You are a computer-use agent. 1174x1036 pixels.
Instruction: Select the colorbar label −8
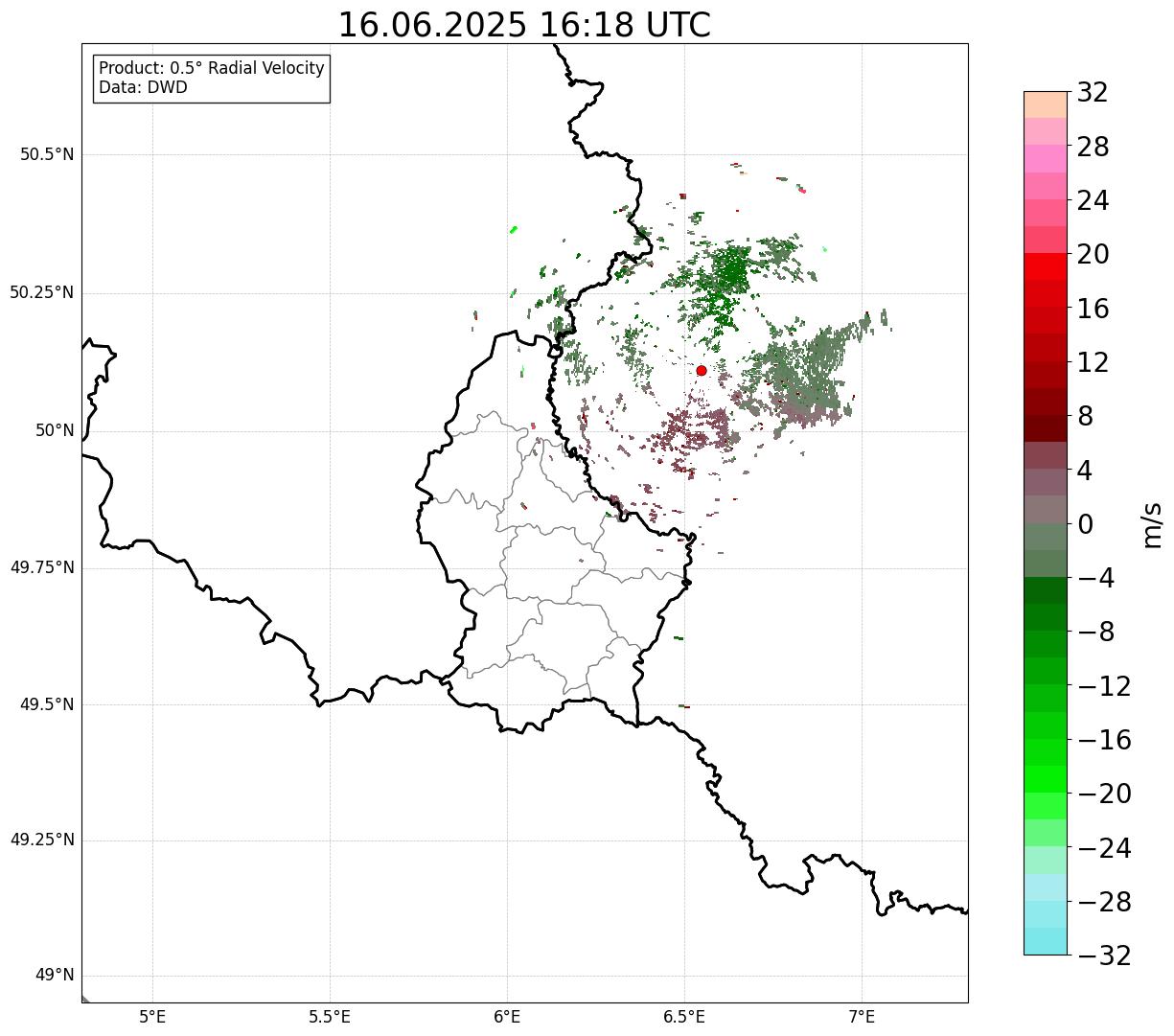coord(1094,633)
